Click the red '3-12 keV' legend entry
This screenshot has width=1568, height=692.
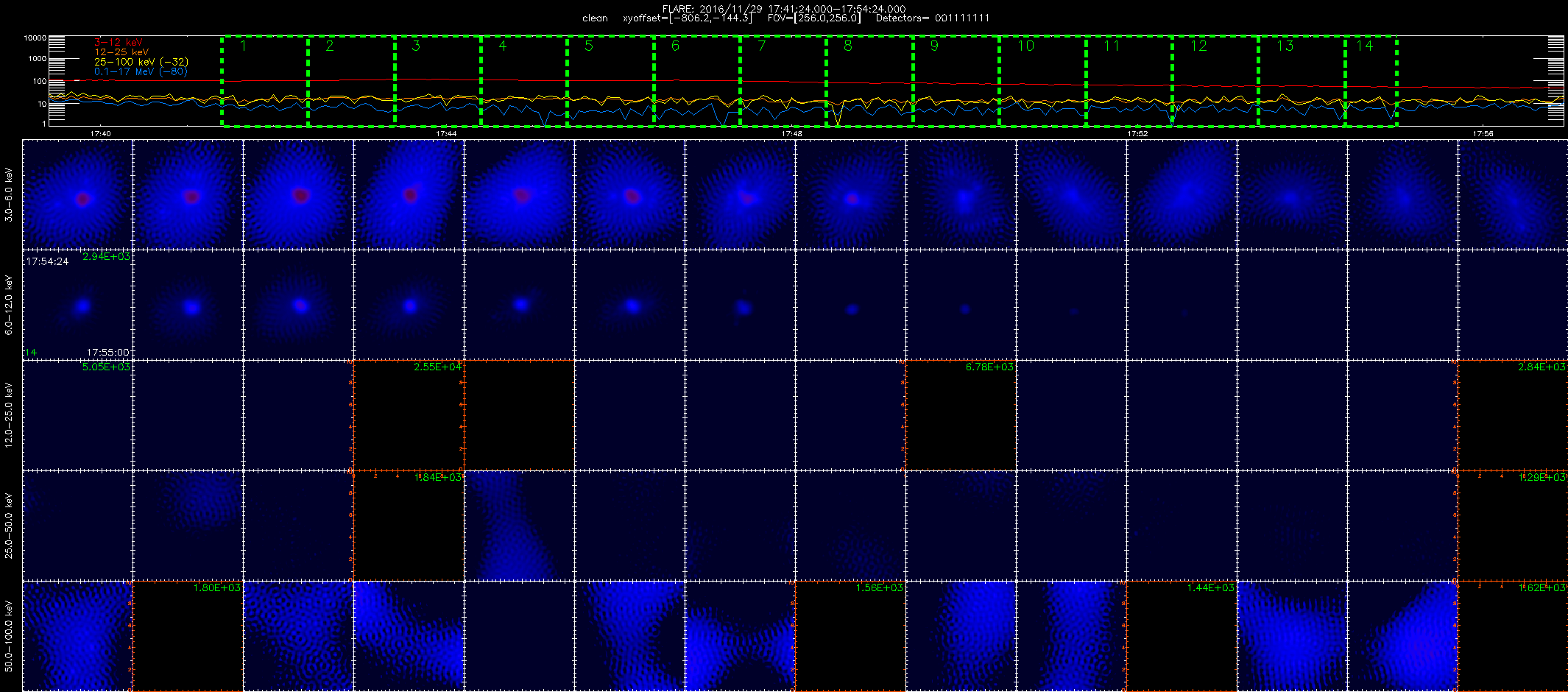coord(119,42)
